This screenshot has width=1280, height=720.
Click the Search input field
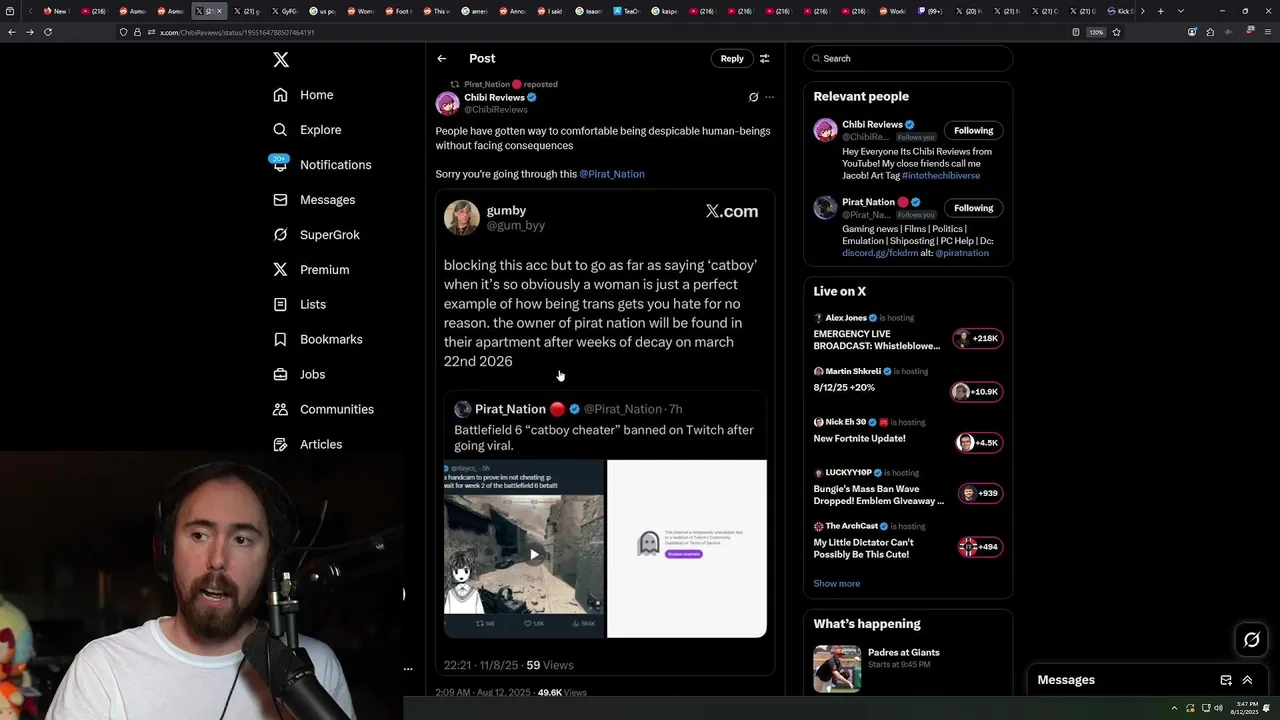908,59
